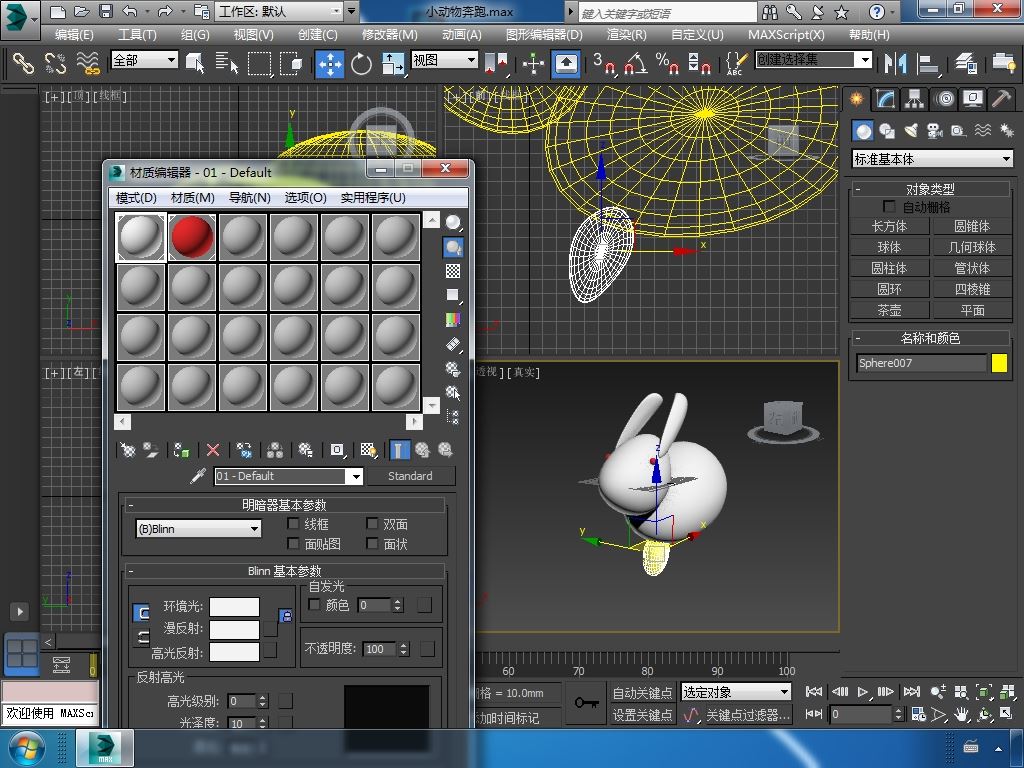Open the 01 - Default material name dropdown
Image resolution: width=1024 pixels, height=768 pixels.
(288, 476)
